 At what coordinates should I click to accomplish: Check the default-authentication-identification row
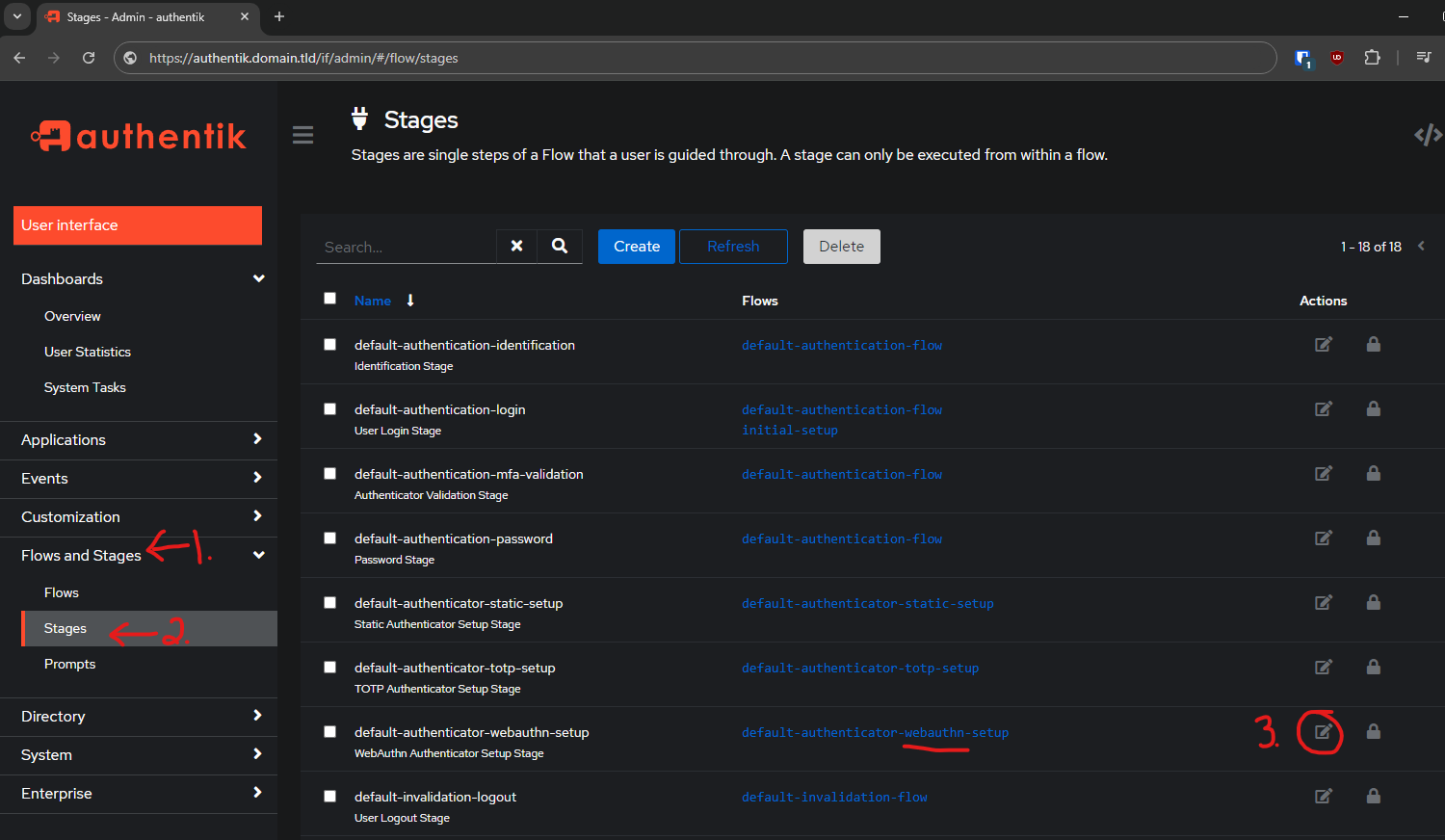click(x=330, y=344)
